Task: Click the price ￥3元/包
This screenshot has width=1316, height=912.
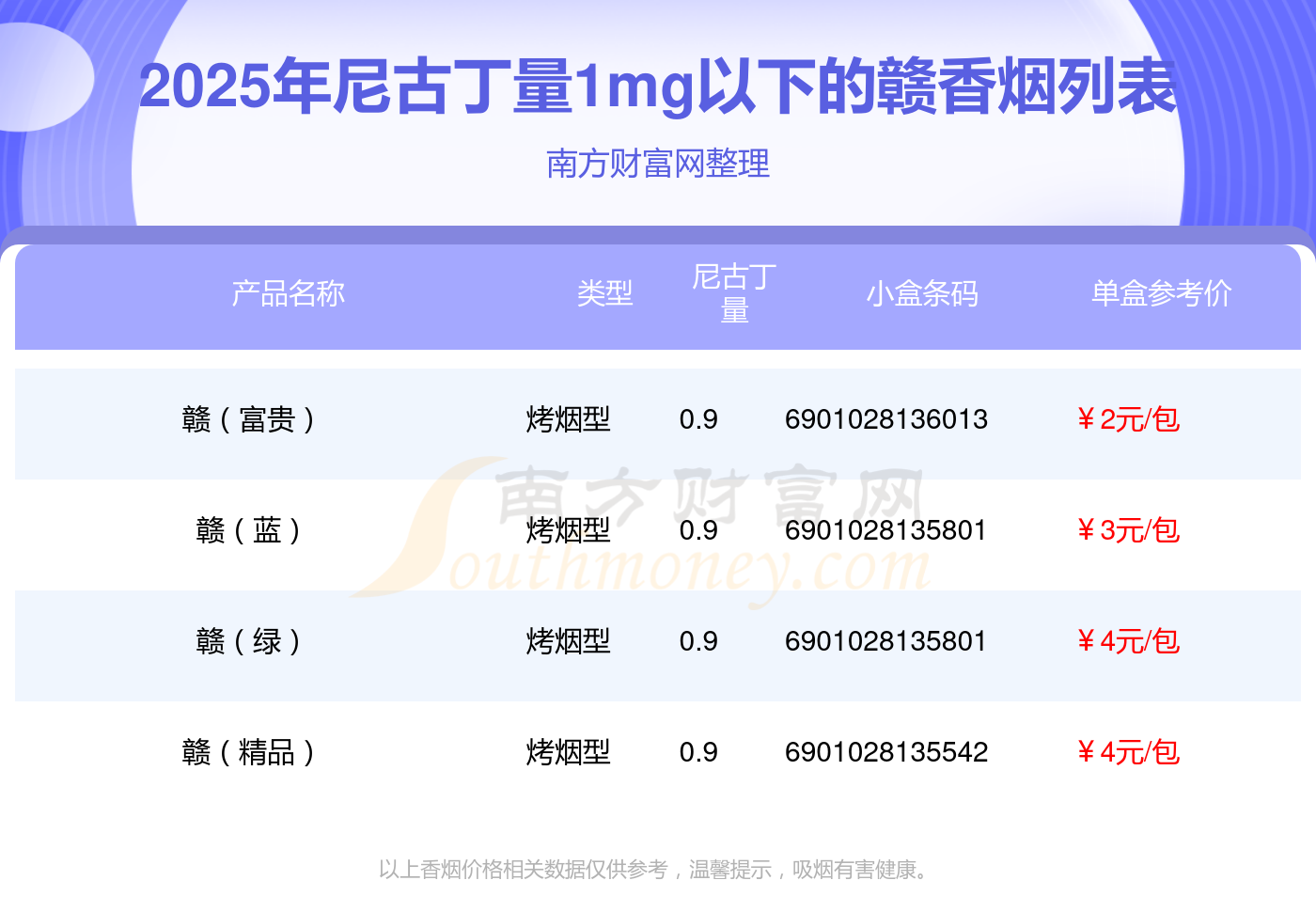Action: pyautogui.click(x=1128, y=530)
